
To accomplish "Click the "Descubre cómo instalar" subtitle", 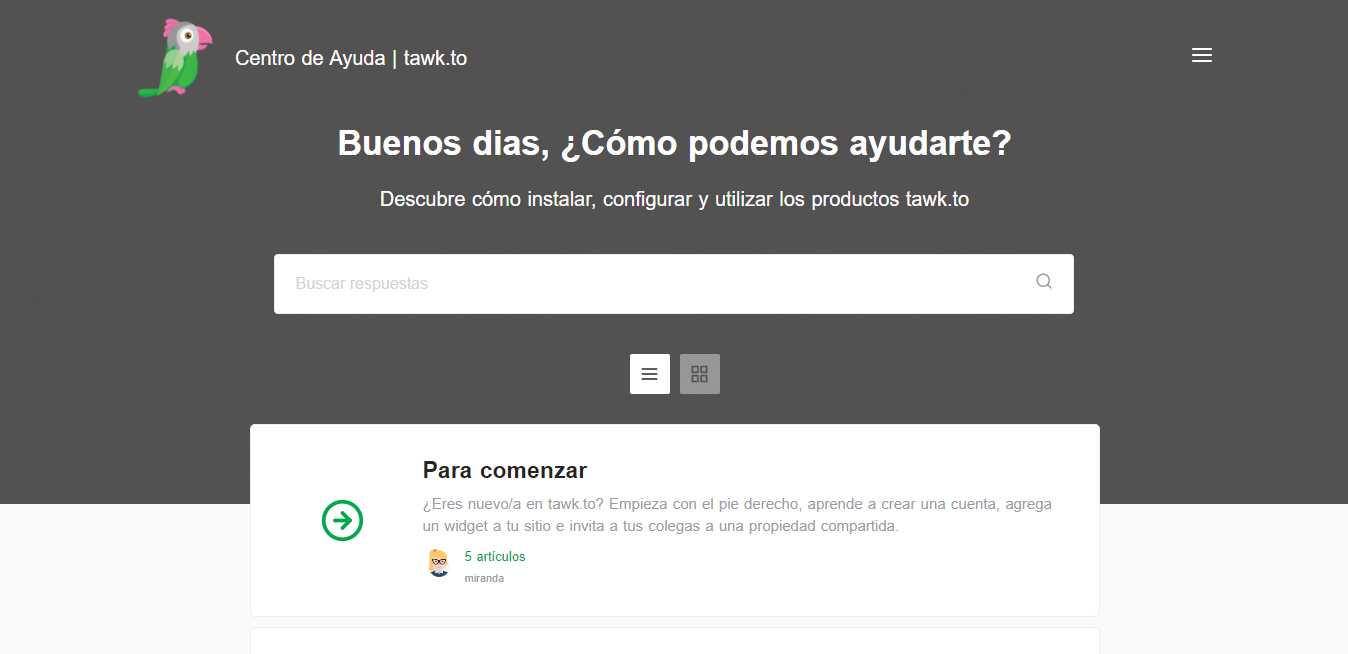I will pos(674,199).
